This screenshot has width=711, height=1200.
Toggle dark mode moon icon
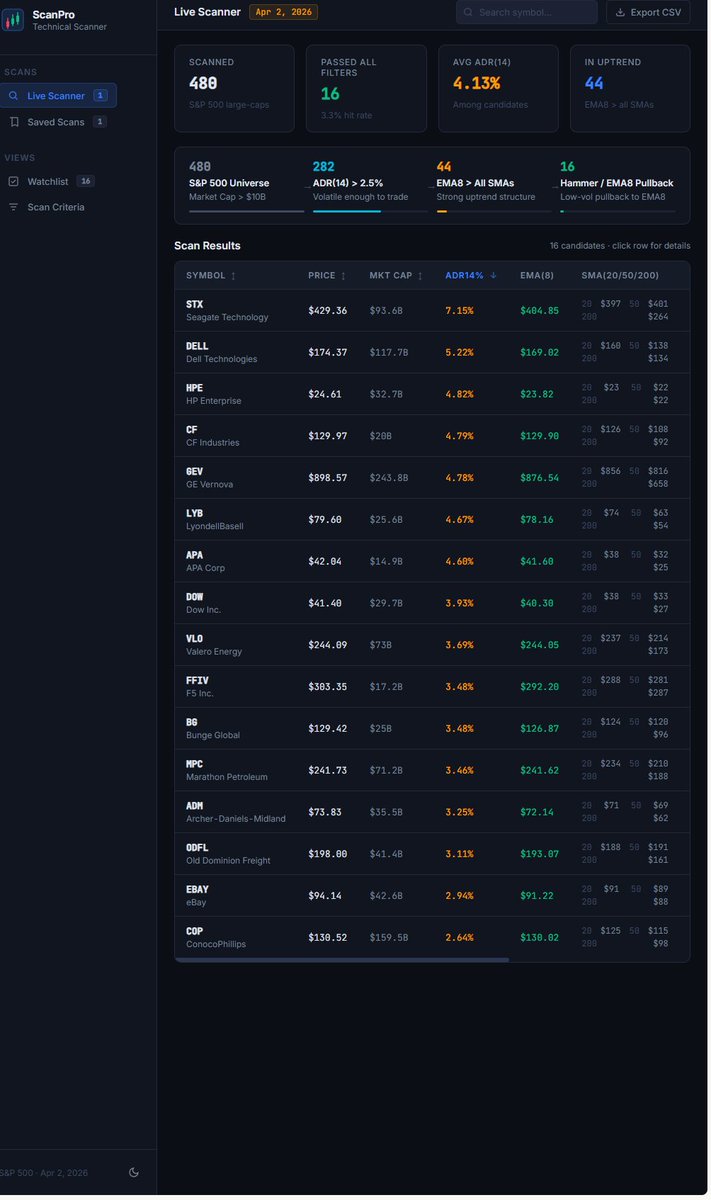click(134, 1172)
